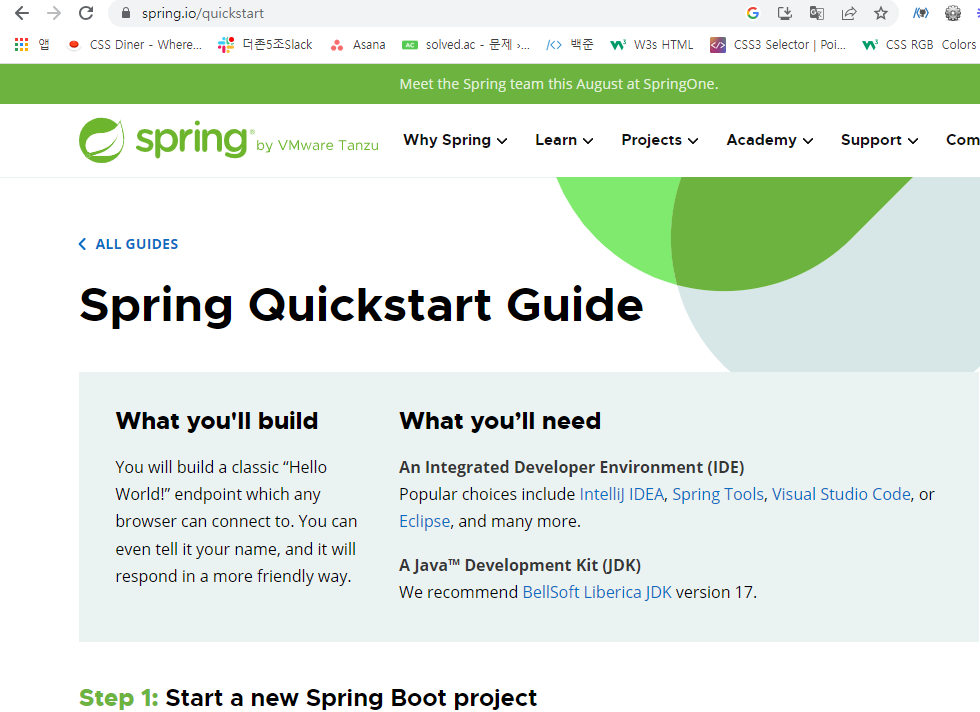Viewport: 980px width, 712px height.
Task: Open the gear-shaped extension icon
Action: tap(952, 13)
